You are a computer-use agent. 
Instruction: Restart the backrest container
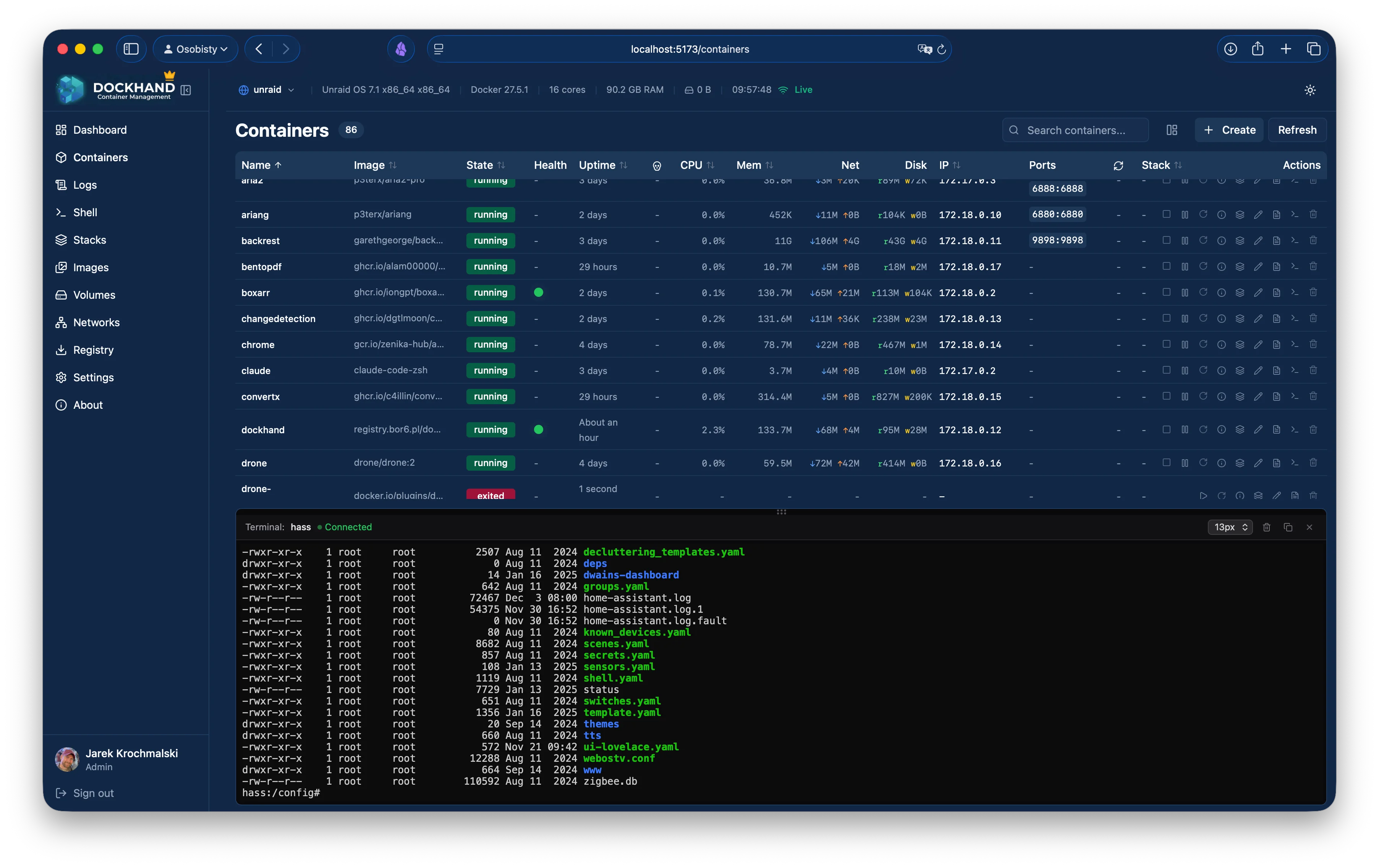[x=1204, y=240]
